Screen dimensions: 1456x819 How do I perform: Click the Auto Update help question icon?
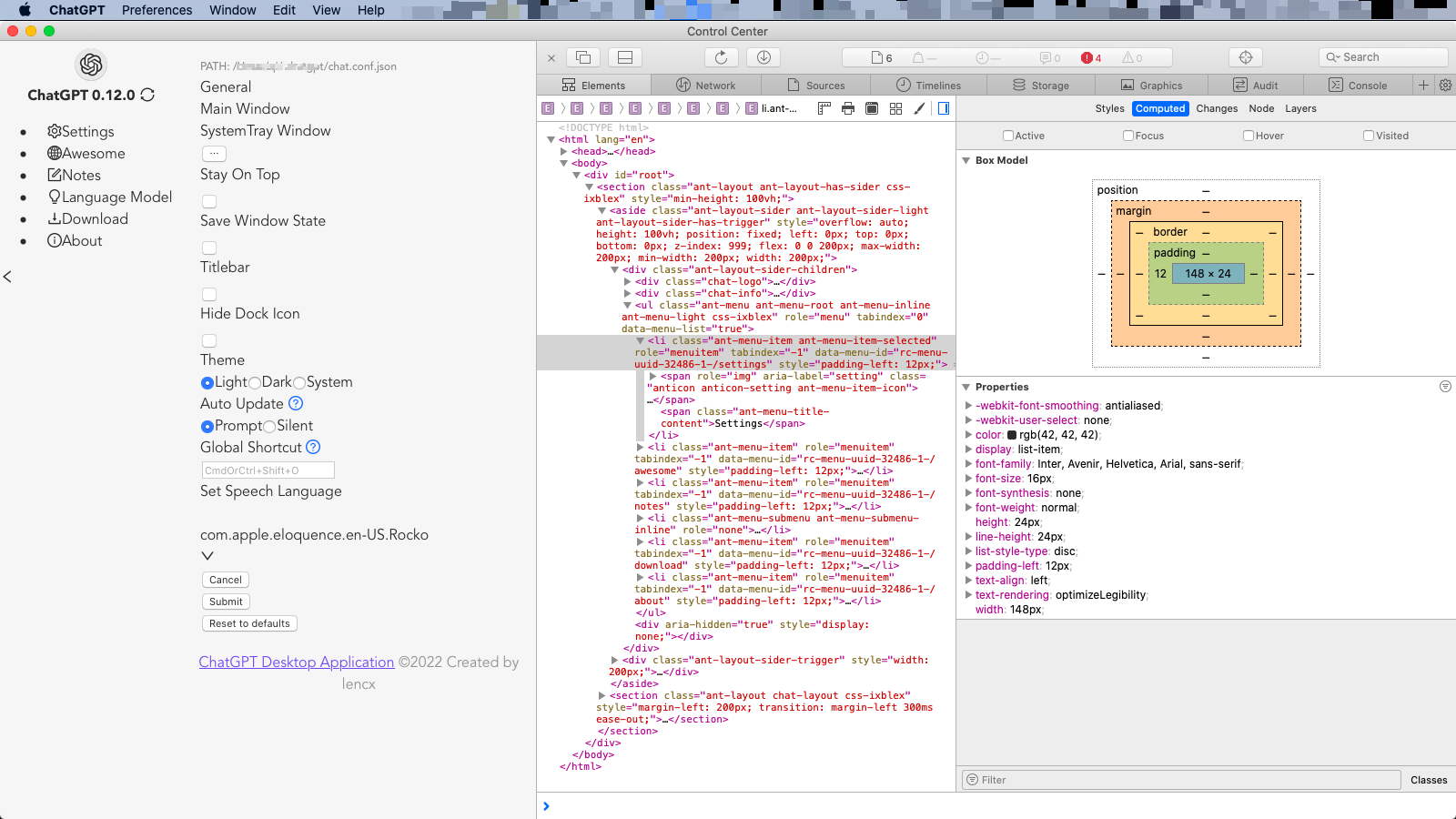click(296, 403)
